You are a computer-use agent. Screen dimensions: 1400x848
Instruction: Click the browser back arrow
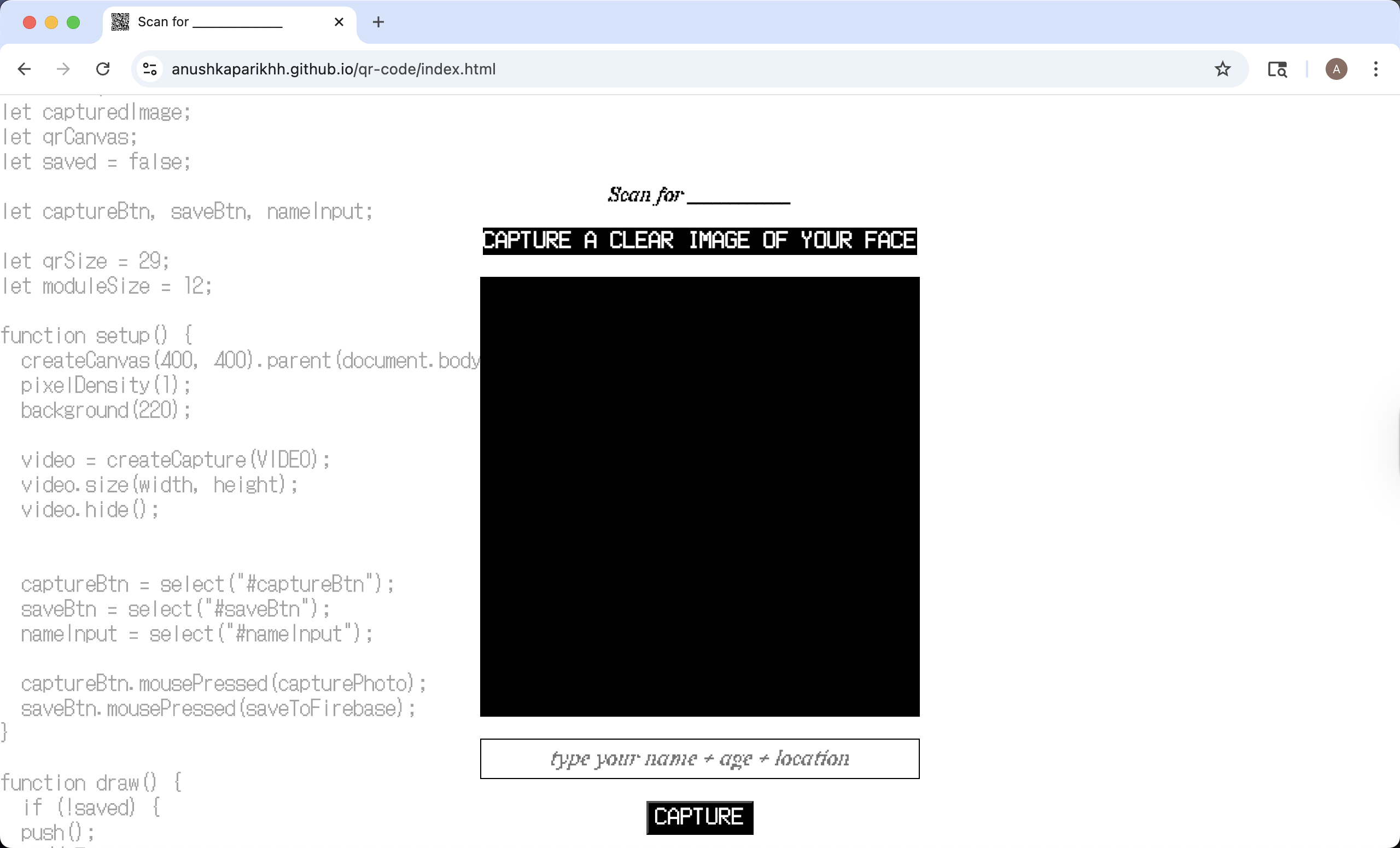24,69
